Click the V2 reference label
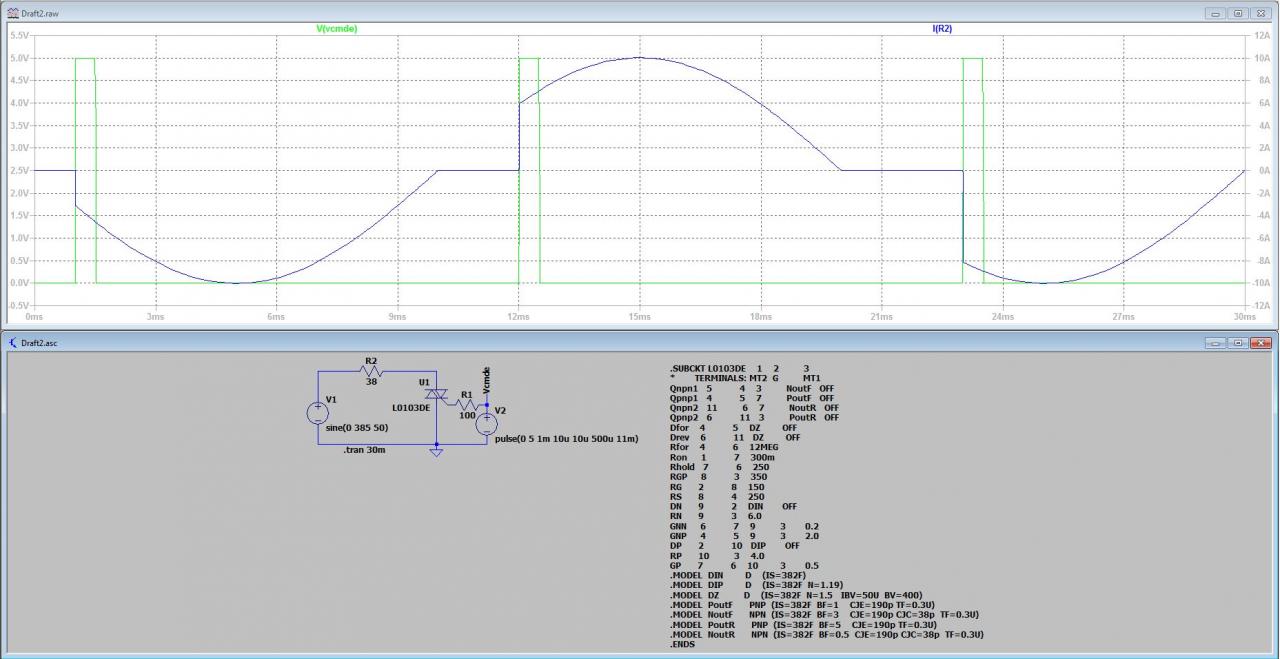Screen dimensions: 1280x659 (501, 411)
